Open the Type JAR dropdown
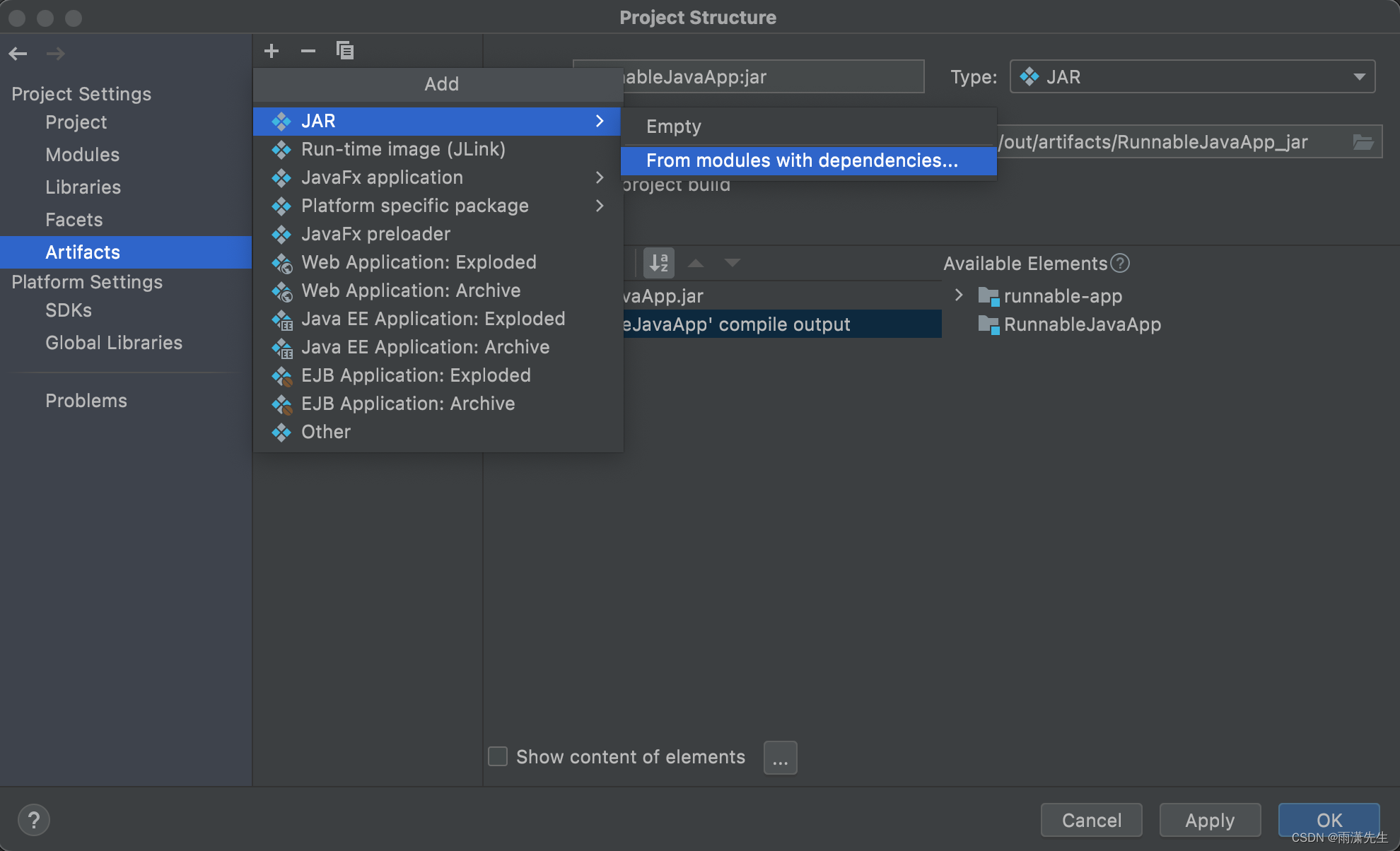Viewport: 1400px width, 851px height. click(x=1192, y=77)
